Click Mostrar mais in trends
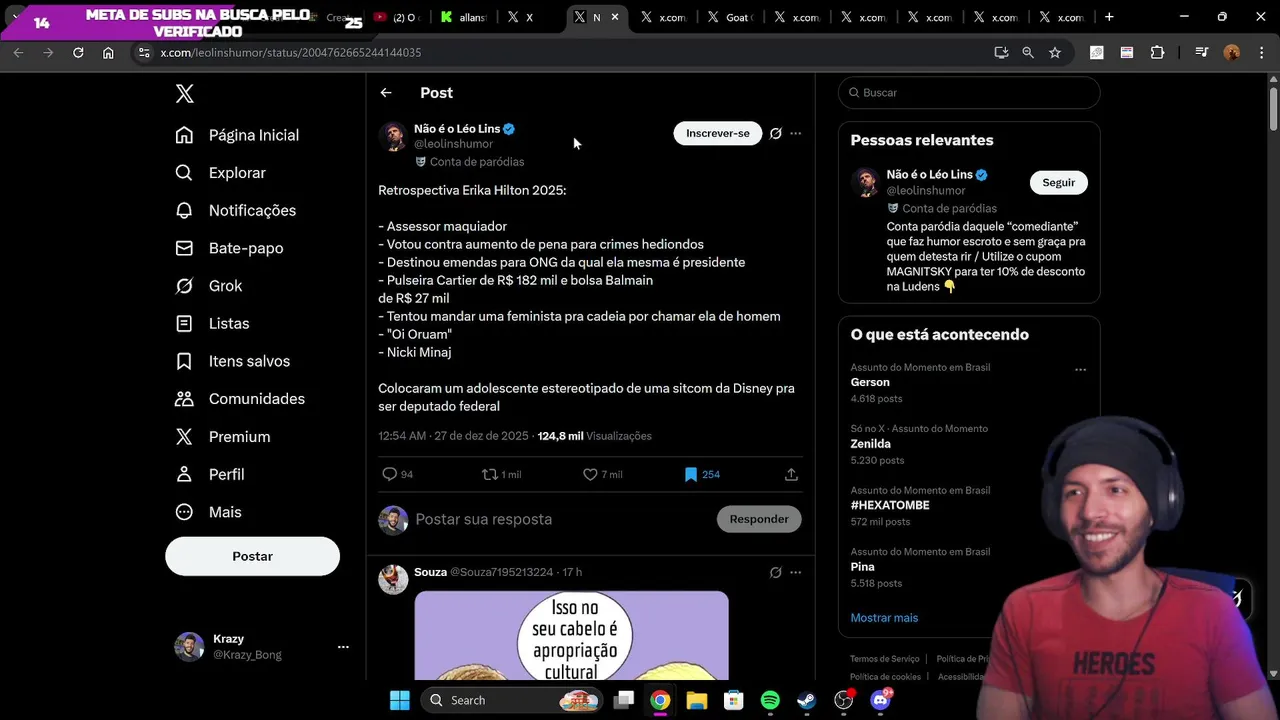The height and width of the screenshot is (720, 1280). 884,618
